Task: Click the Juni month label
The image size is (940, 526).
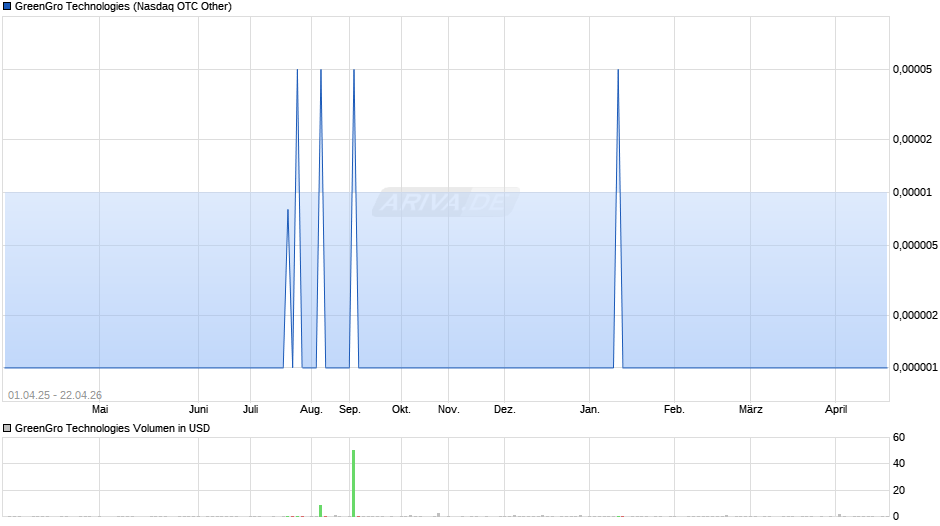Action: 198,410
